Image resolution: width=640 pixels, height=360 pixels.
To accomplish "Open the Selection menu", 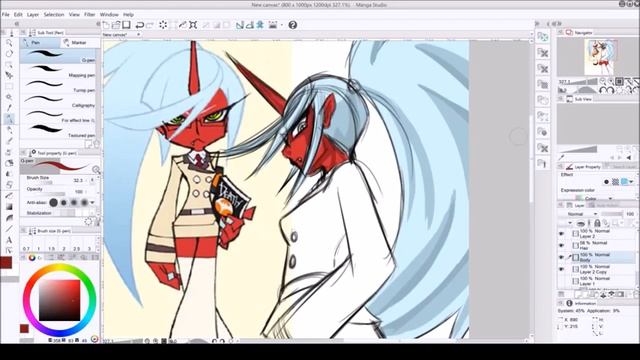I will click(54, 15).
